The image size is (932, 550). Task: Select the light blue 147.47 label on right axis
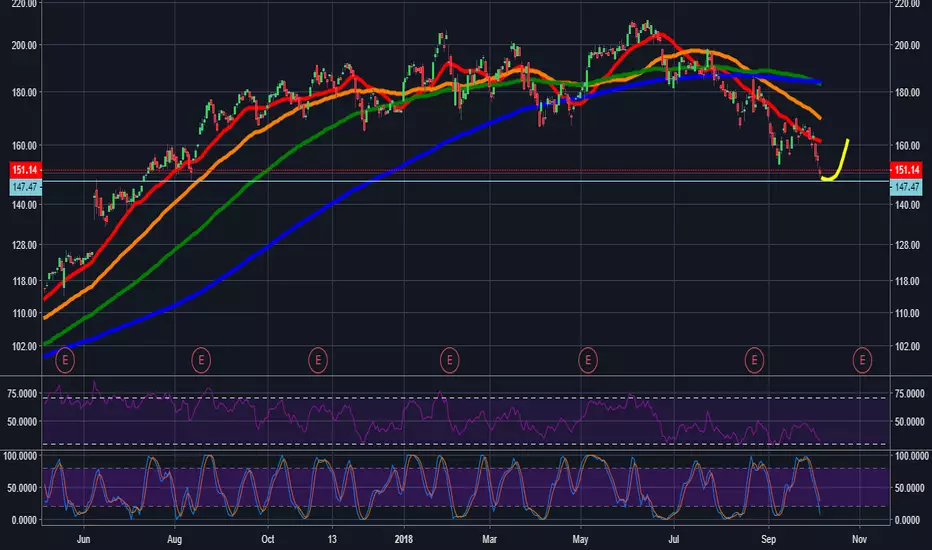(906, 187)
